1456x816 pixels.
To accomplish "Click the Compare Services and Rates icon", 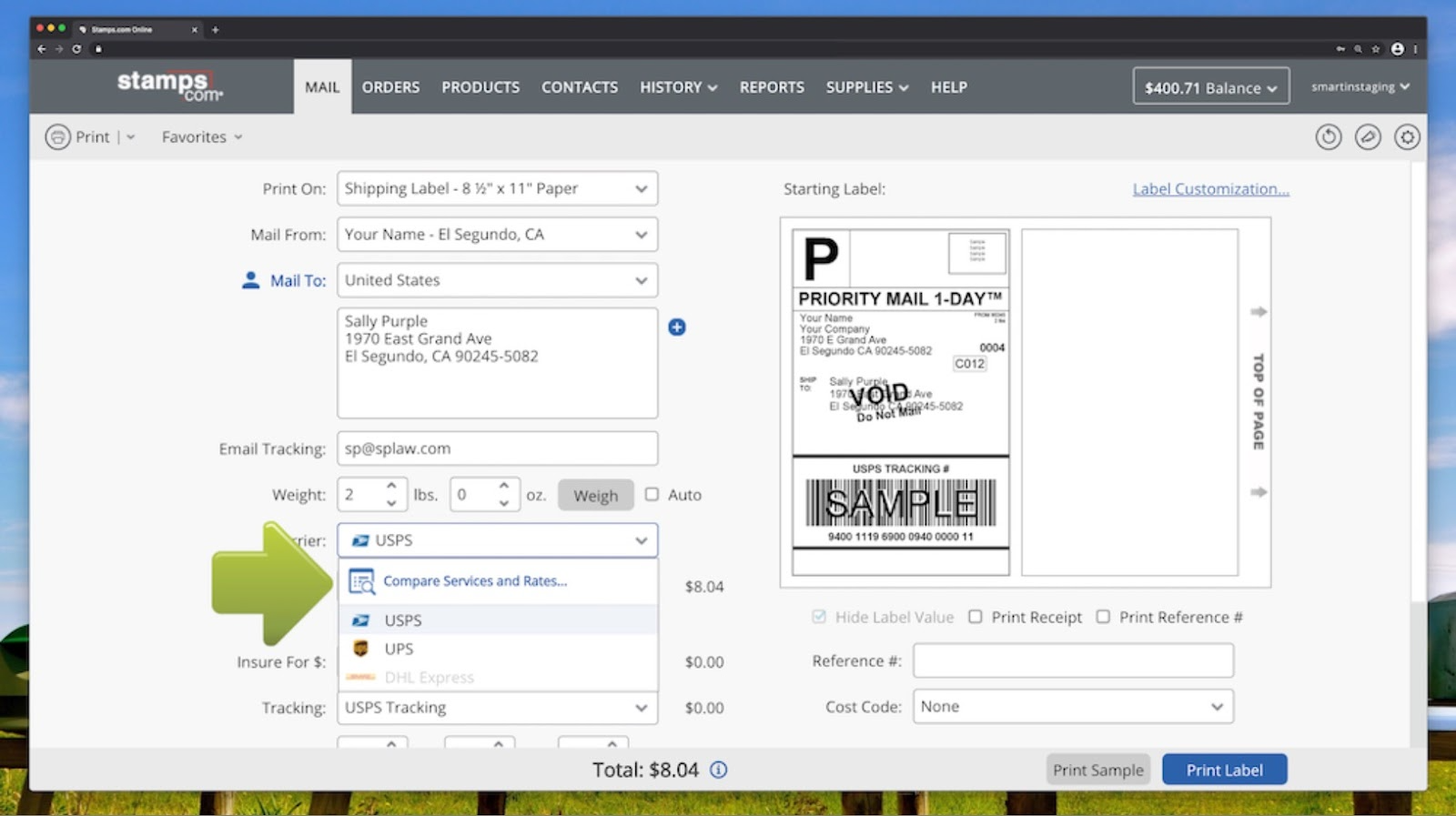I will click(361, 581).
